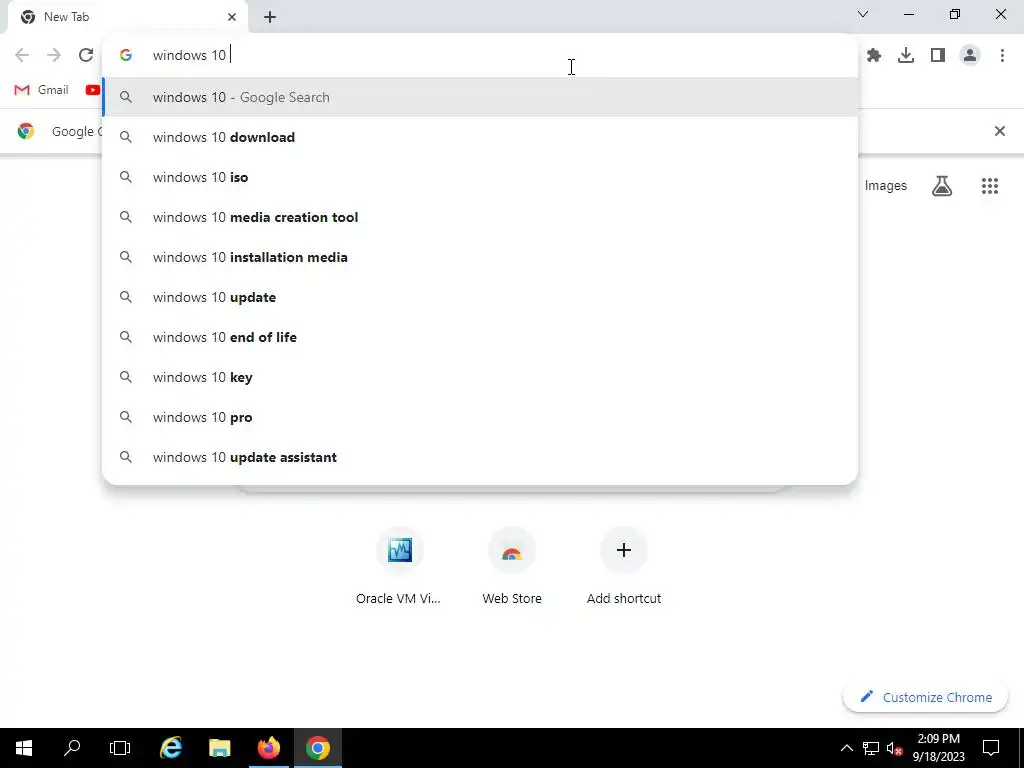Open the Downloads icon in toolbar

coord(906,56)
